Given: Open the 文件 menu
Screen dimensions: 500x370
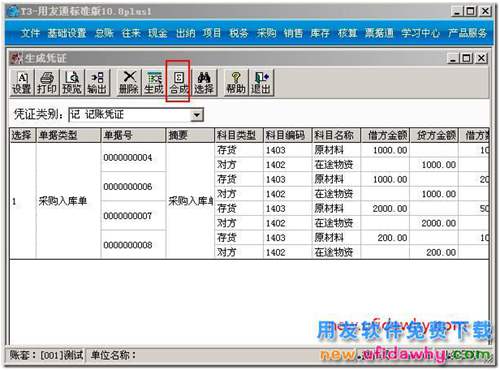Looking at the screenshot, I should (x=30, y=33).
